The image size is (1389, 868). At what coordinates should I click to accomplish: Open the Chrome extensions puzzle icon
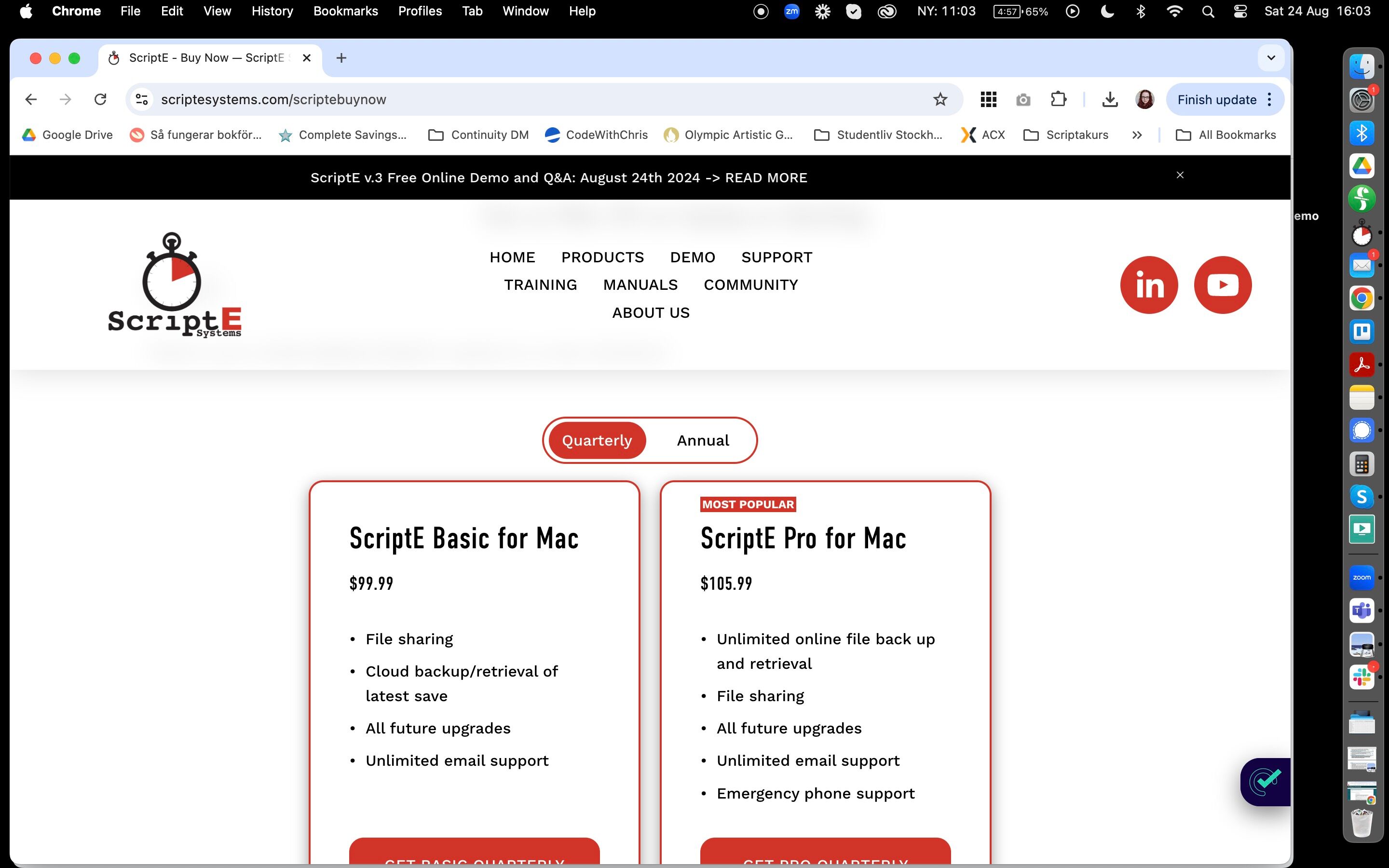tap(1058, 99)
